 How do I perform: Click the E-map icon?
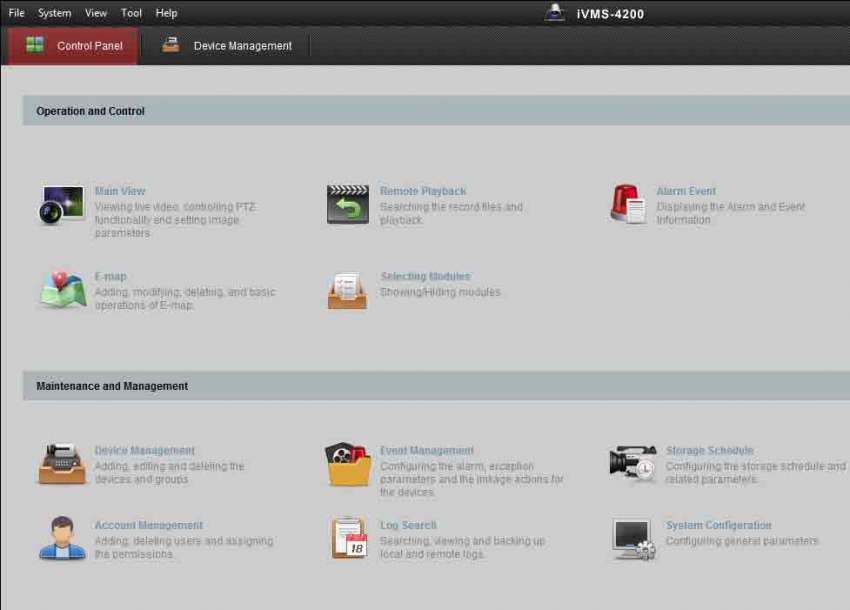tap(62, 290)
